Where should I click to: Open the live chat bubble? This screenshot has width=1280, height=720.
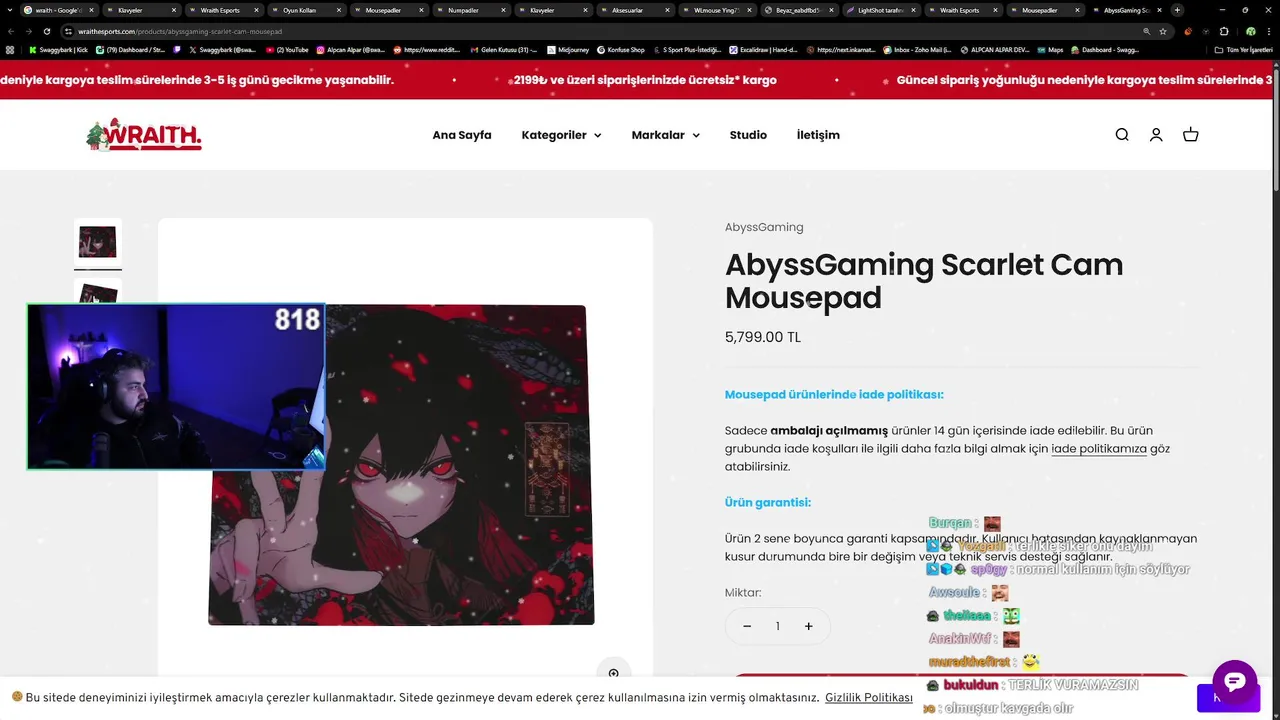click(1235, 682)
